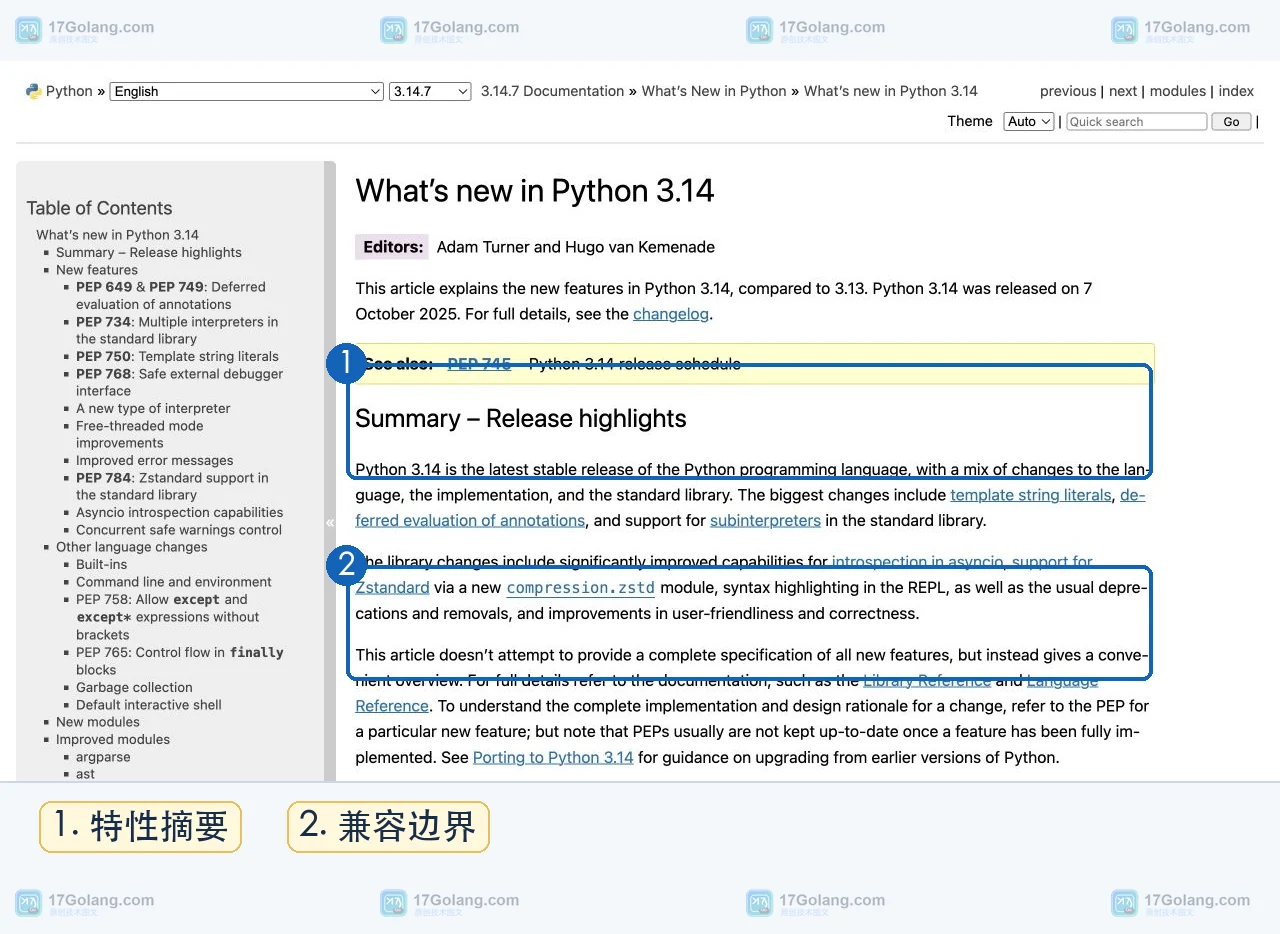Image resolution: width=1280 pixels, height=934 pixels.
Task: Click the Table of Contents heading
Action: click(99, 208)
